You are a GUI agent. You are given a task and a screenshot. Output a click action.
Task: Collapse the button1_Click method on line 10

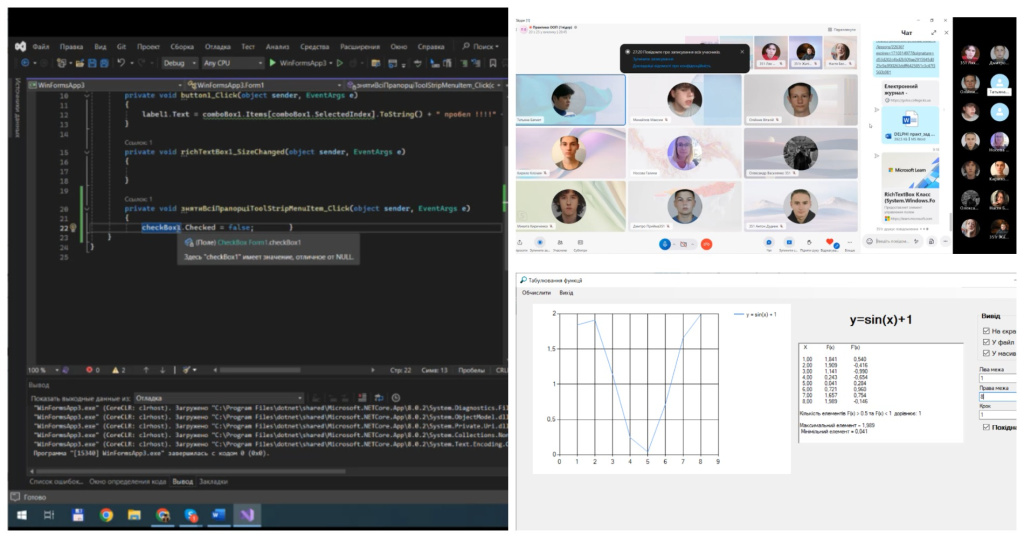point(87,95)
